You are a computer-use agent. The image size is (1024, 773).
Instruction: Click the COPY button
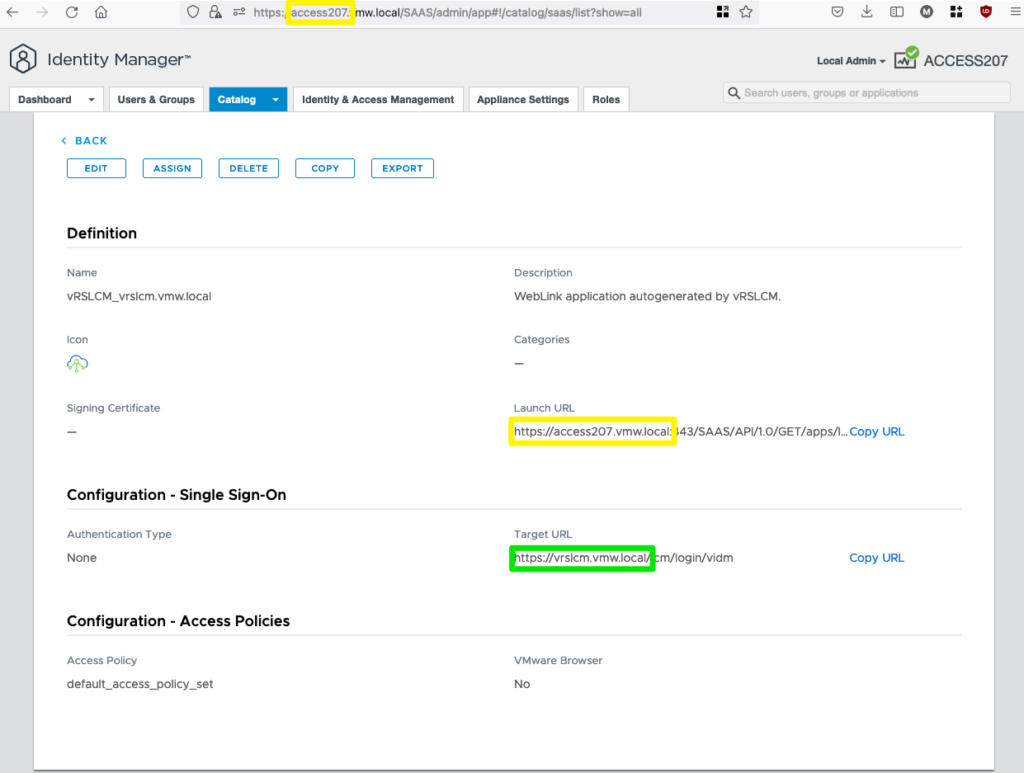(x=325, y=168)
